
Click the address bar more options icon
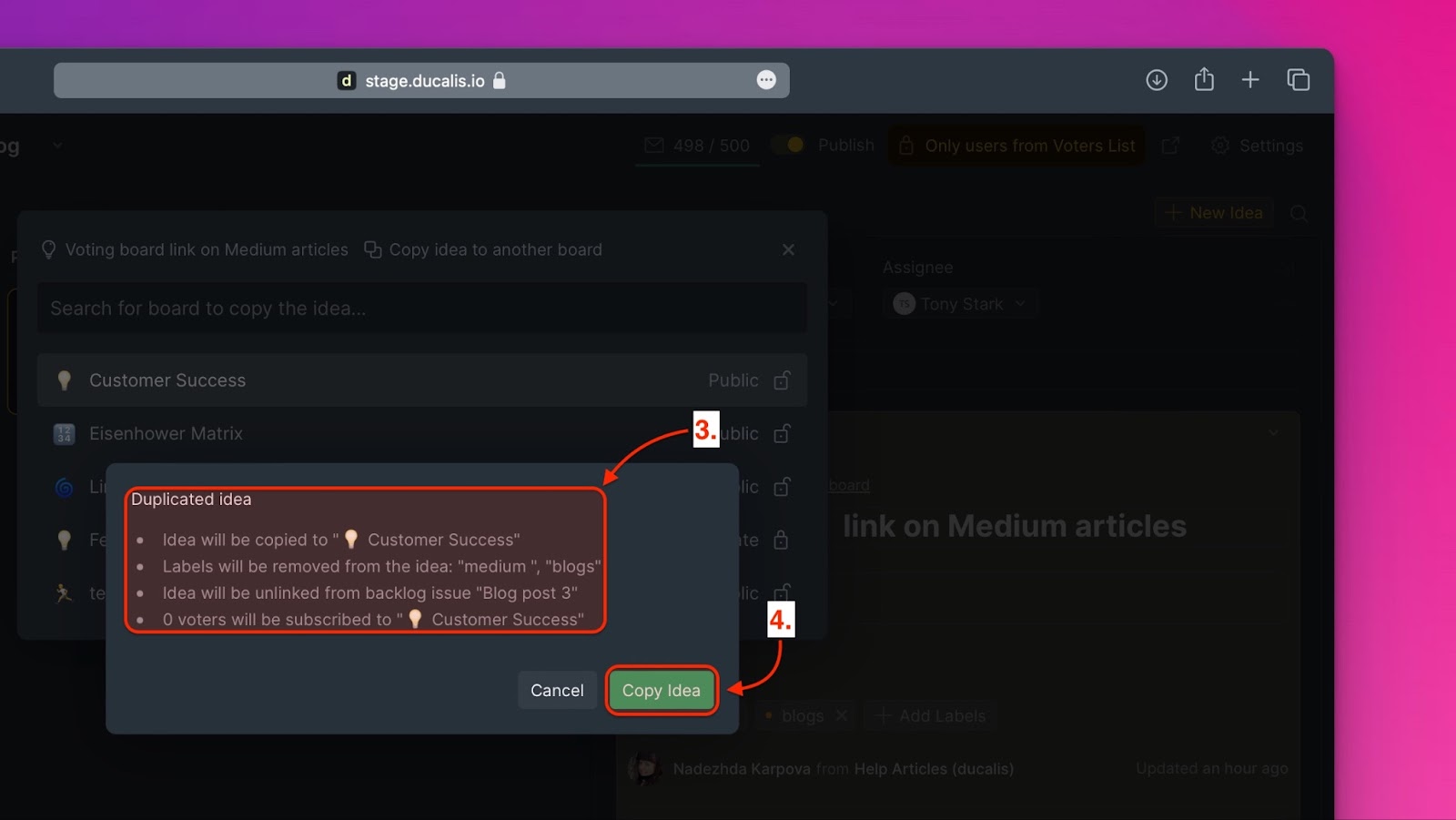coord(766,80)
